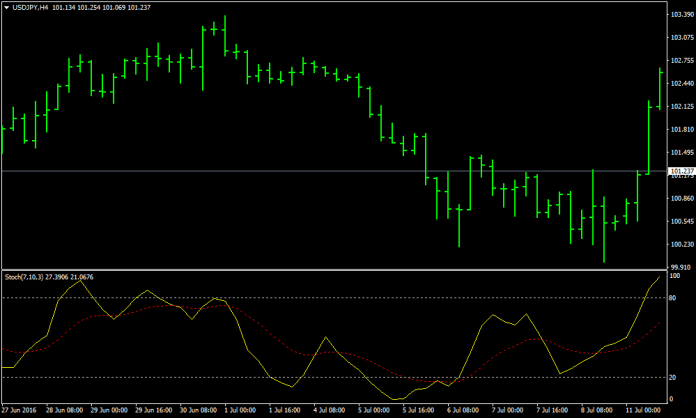
Task: Click the stochastic 80 level scale label
Action: click(x=675, y=298)
